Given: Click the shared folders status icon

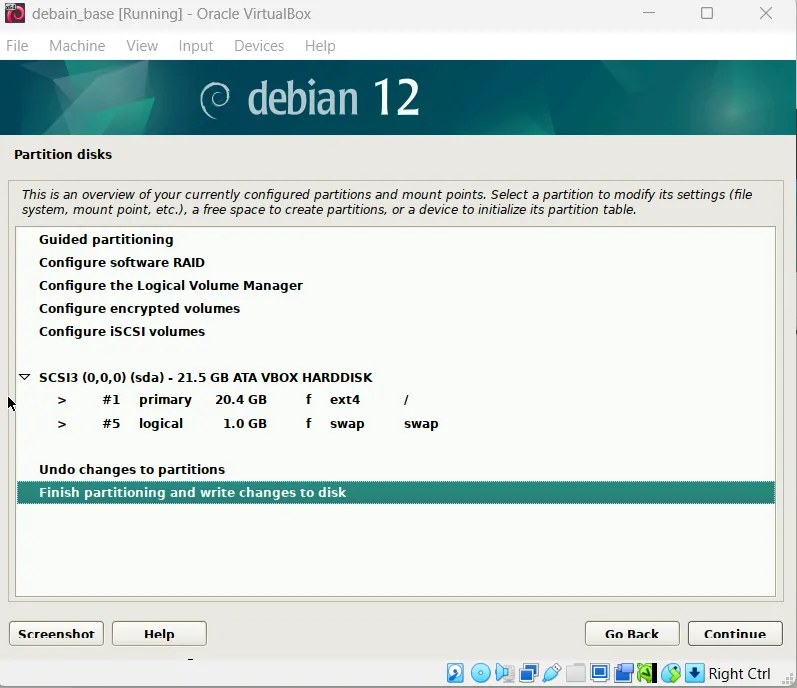Looking at the screenshot, I should (575, 673).
